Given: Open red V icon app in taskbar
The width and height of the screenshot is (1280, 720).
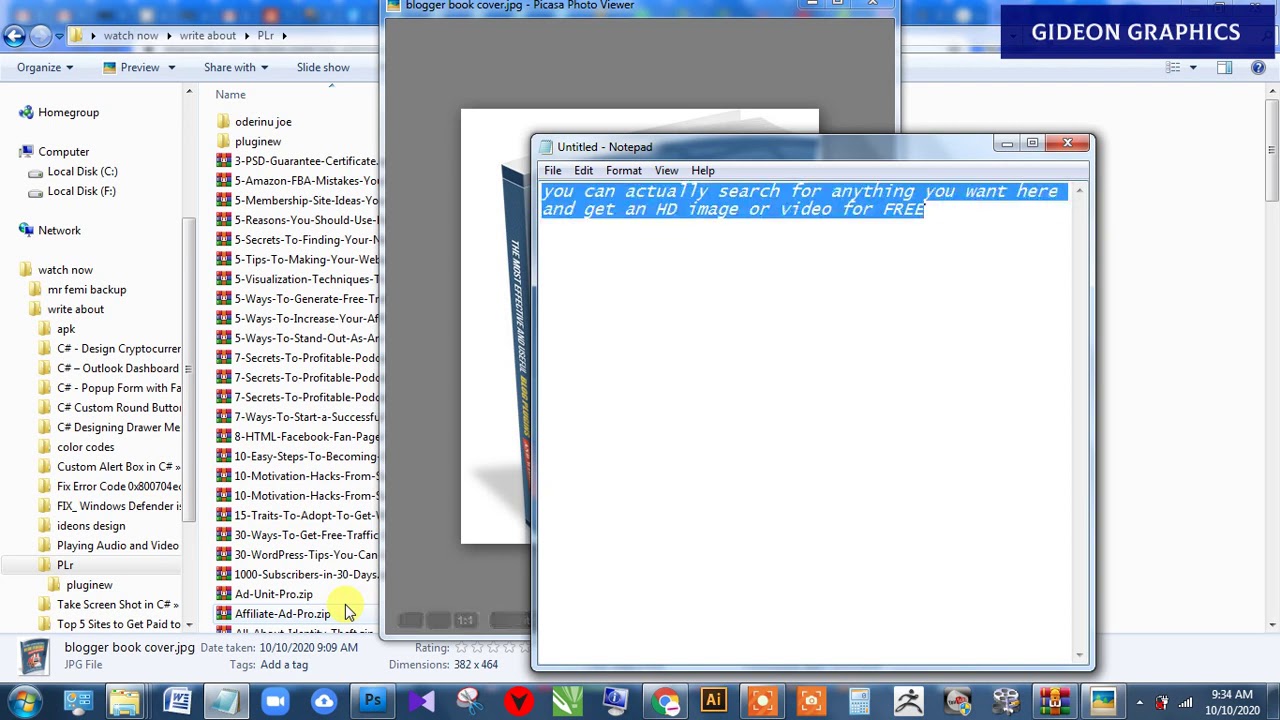Looking at the screenshot, I should point(518,702).
